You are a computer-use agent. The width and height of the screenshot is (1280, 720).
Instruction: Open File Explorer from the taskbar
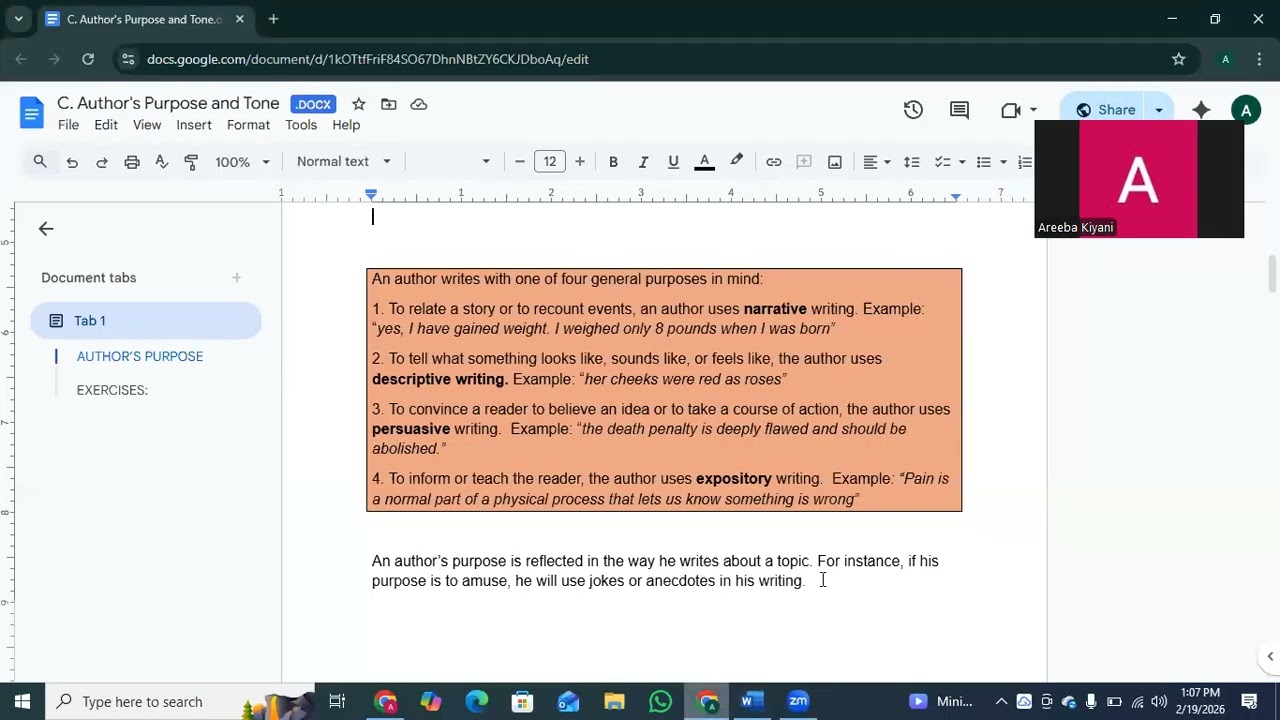click(614, 701)
